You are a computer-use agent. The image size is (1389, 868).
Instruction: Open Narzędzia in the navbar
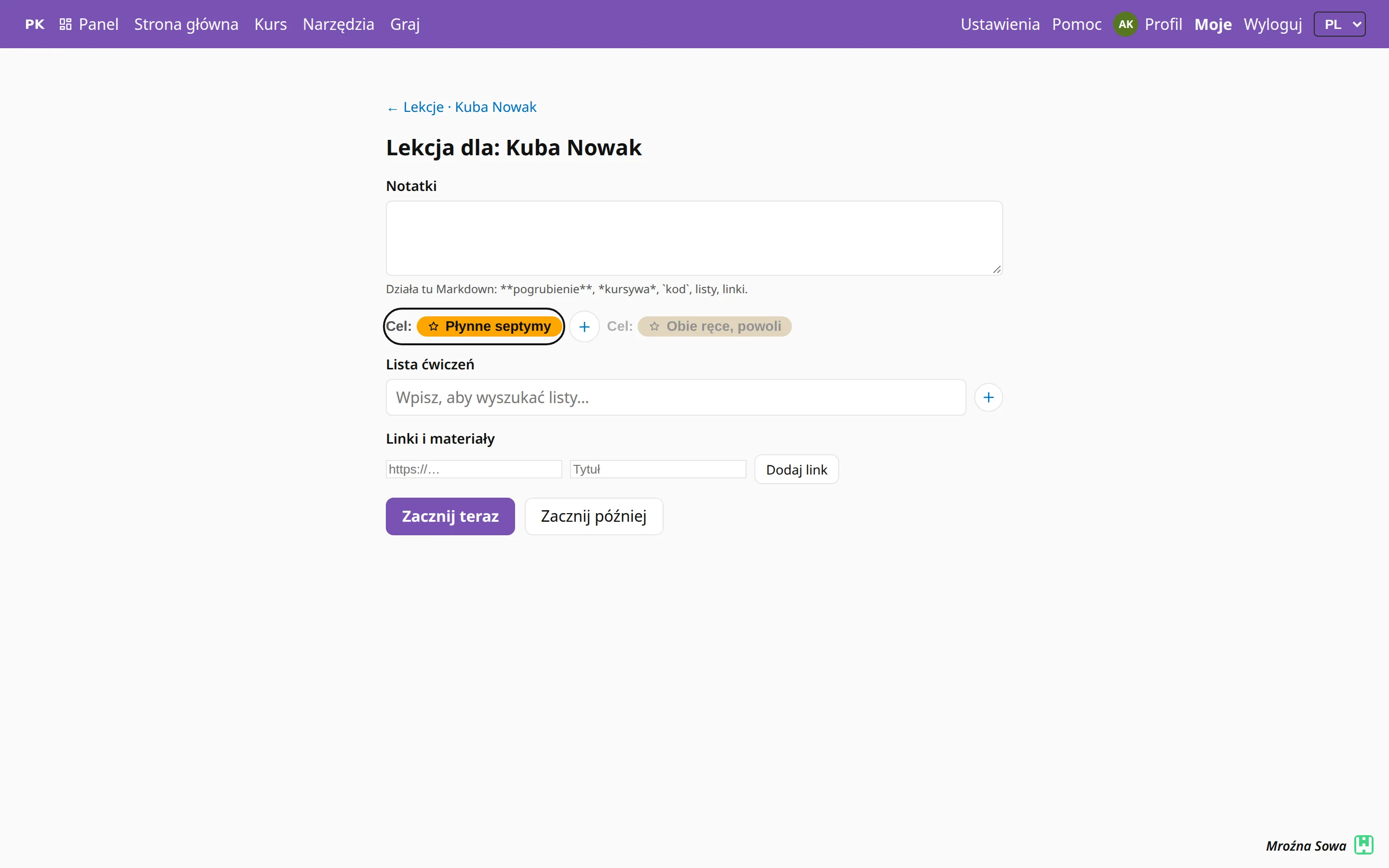(339, 24)
